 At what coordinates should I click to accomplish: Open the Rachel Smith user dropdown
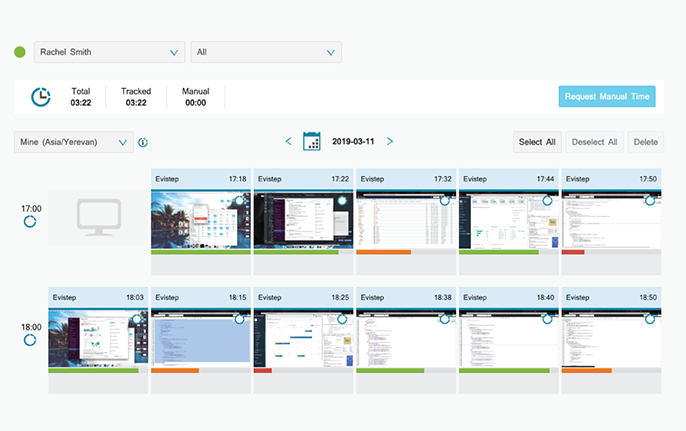coord(109,52)
